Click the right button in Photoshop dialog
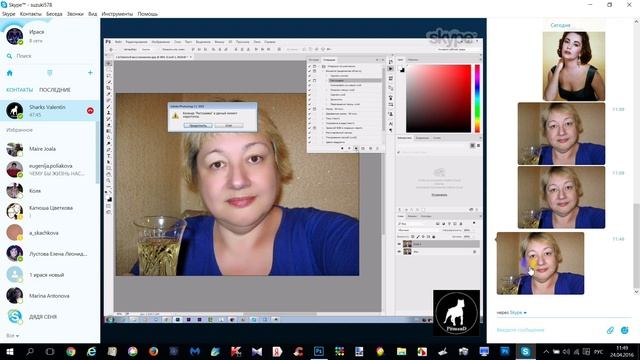Screen dimensions: 640x360 [229, 125]
